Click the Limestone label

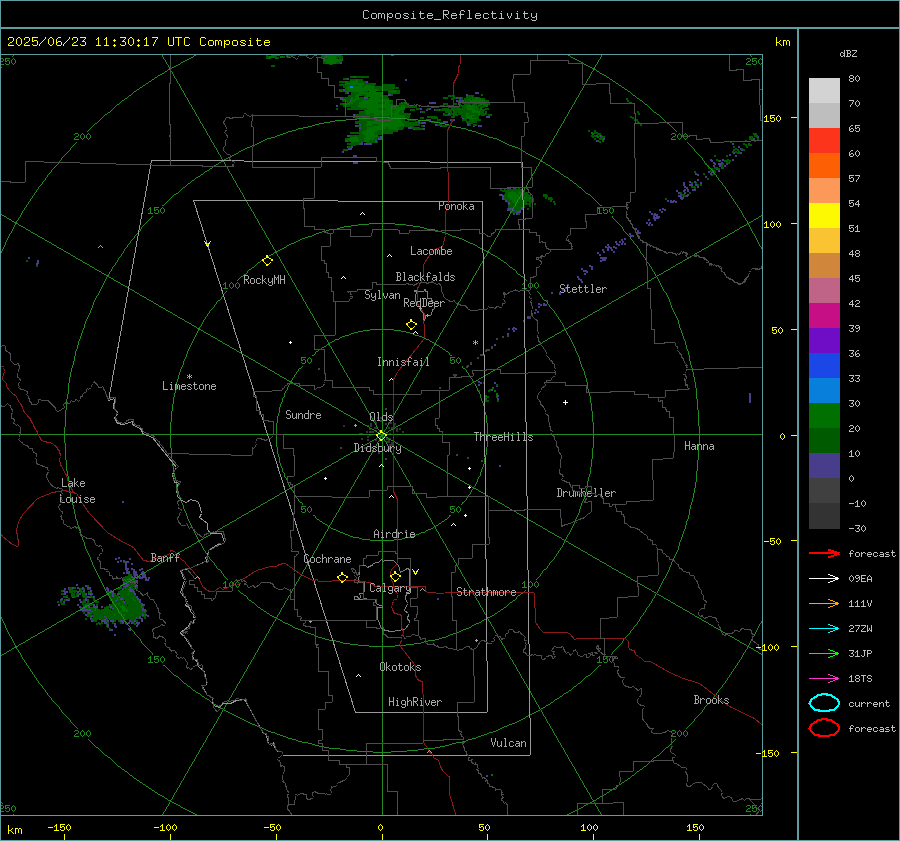189,386
